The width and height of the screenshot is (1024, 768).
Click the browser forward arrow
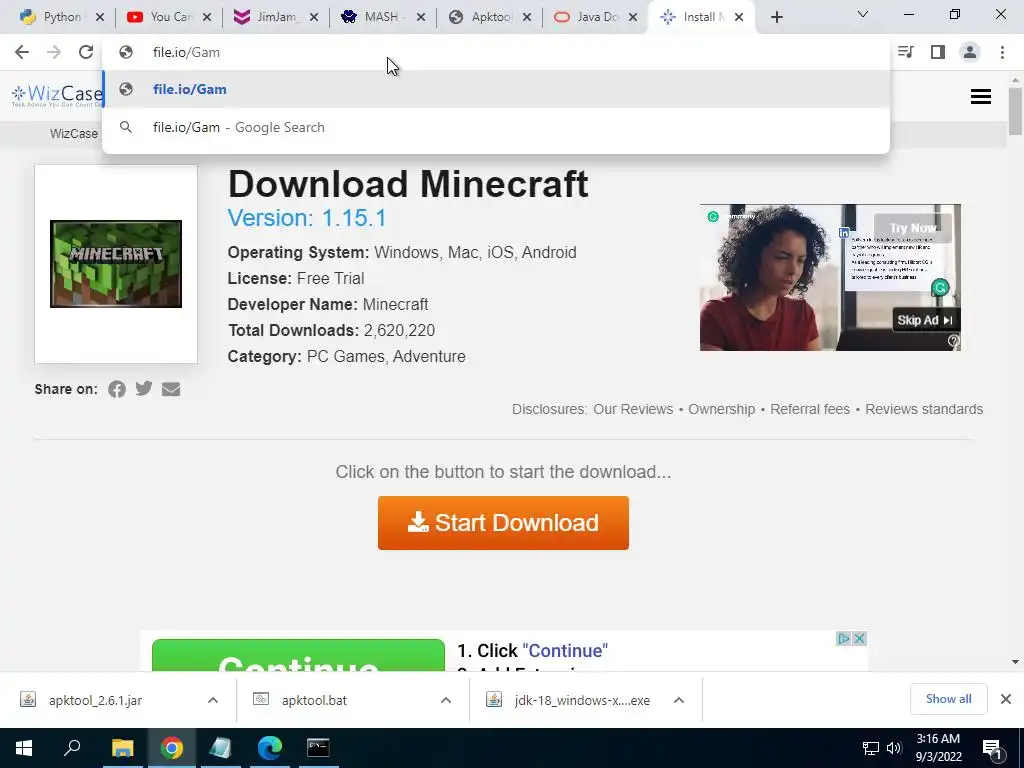pyautogui.click(x=54, y=52)
